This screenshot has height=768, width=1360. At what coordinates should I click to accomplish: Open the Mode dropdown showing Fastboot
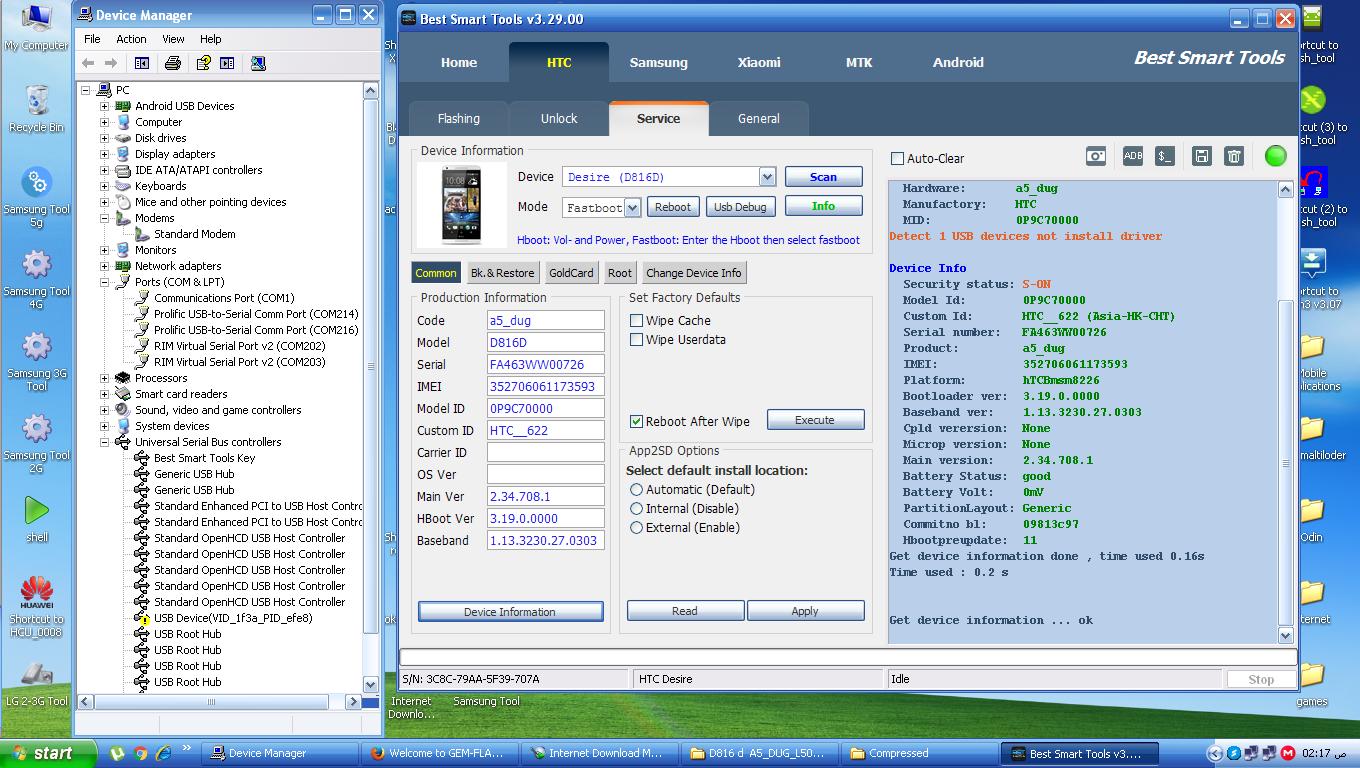pos(632,208)
